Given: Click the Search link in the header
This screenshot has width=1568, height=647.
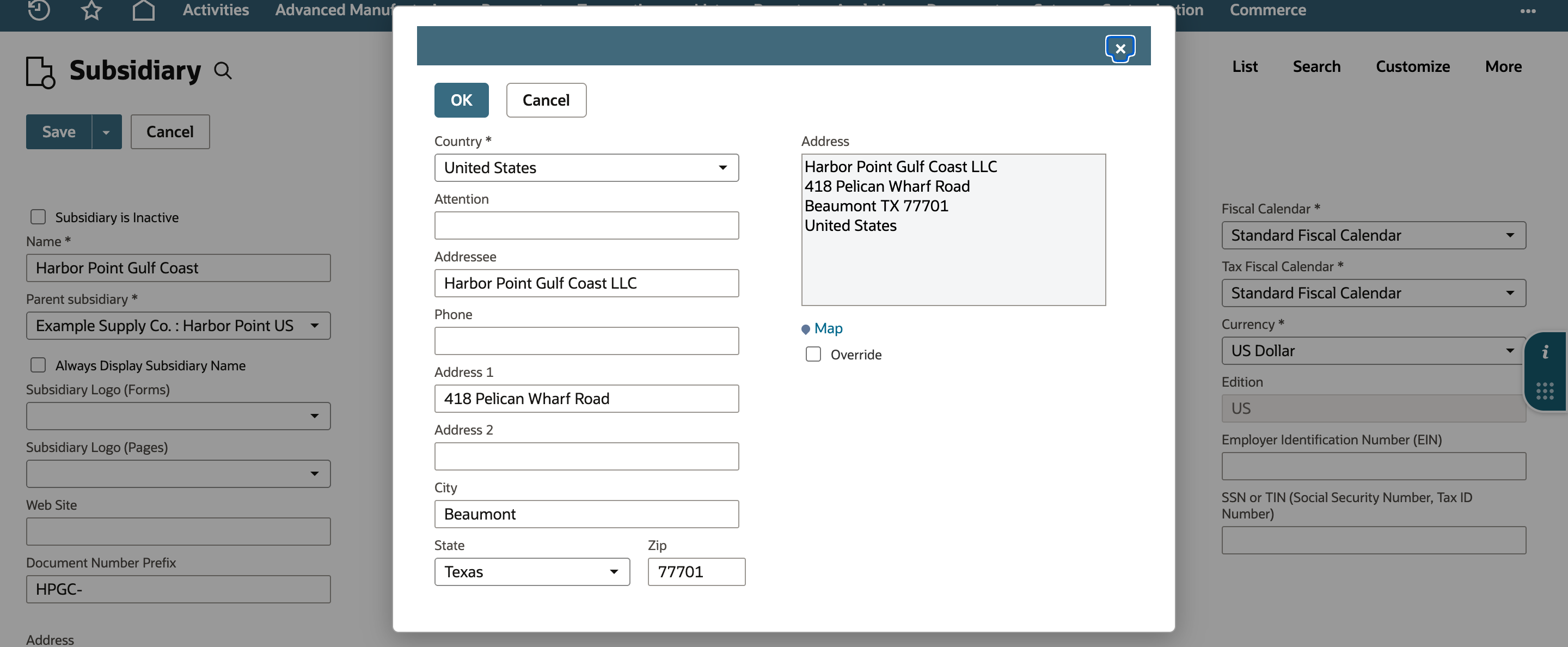Looking at the screenshot, I should coord(1316,66).
